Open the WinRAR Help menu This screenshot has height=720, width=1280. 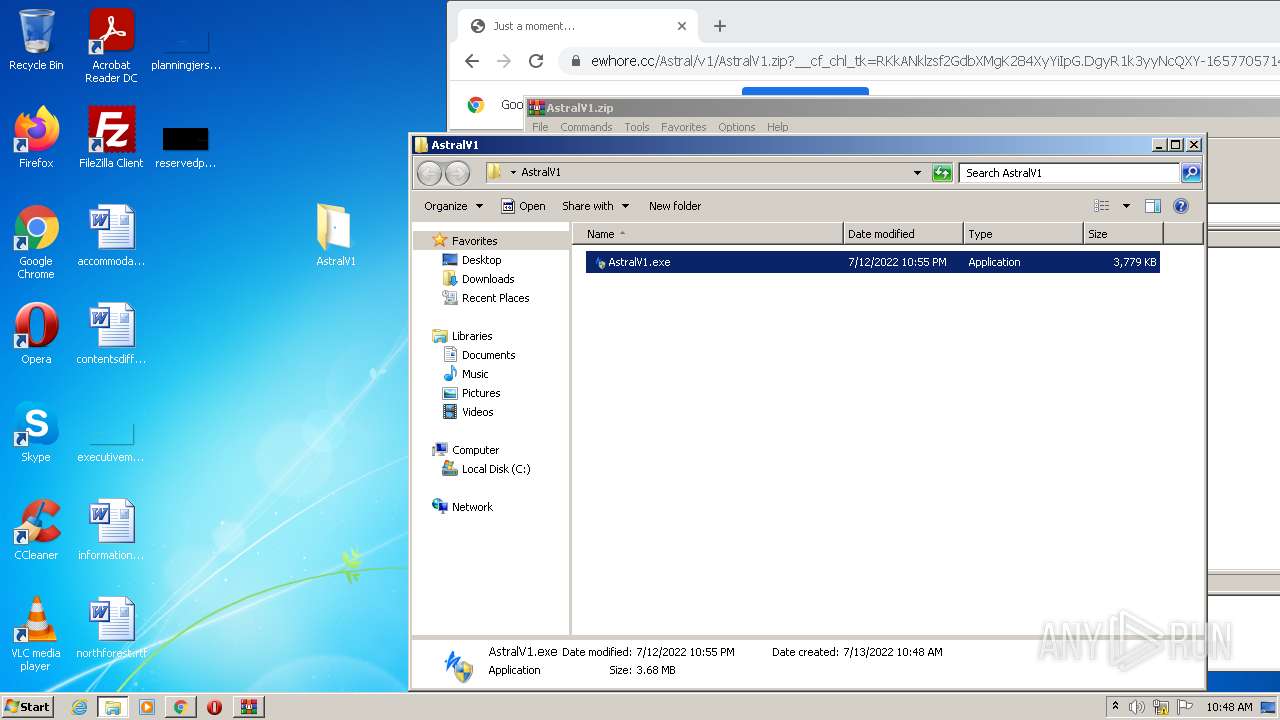(x=778, y=127)
